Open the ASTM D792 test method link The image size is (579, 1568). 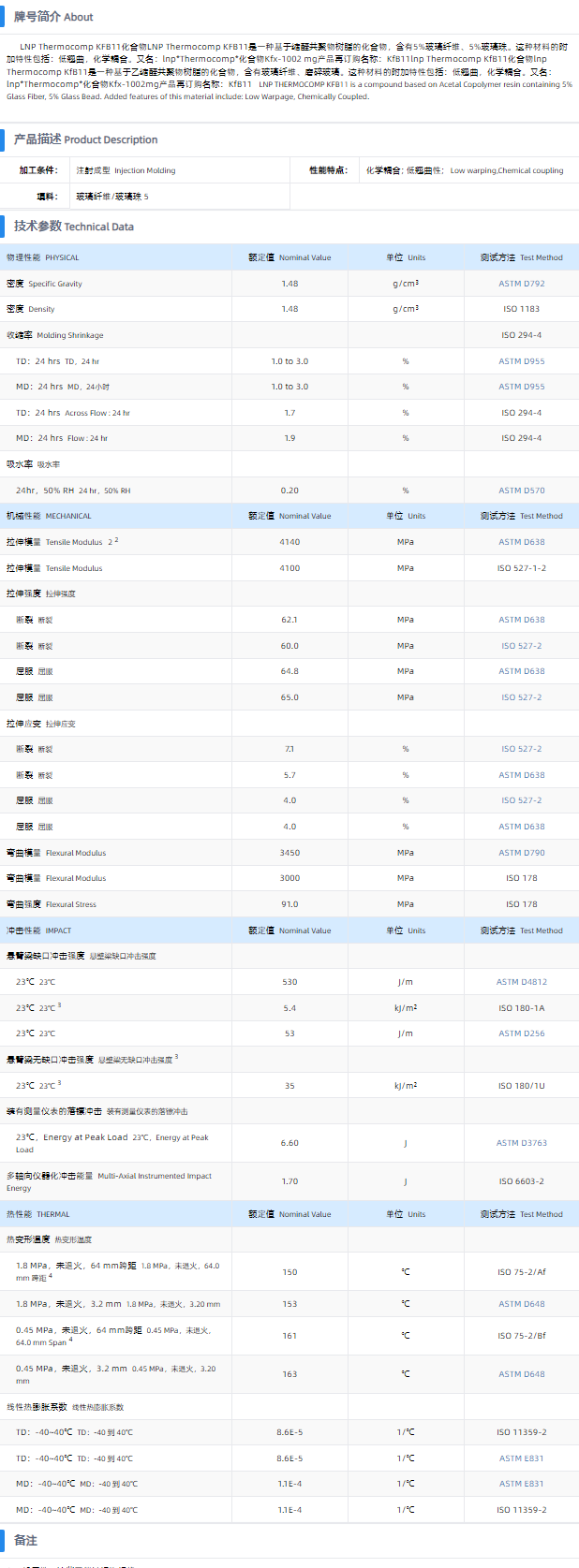coord(521,284)
